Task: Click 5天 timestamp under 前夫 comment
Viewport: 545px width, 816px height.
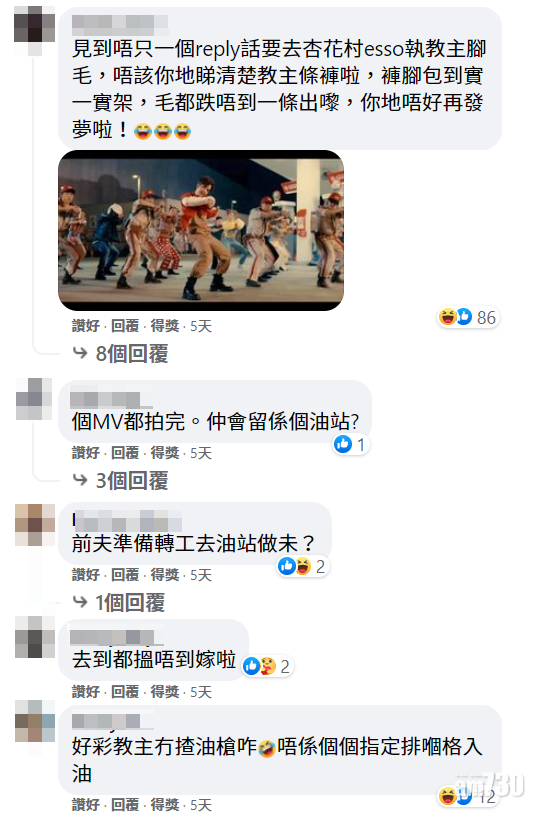Action: [x=201, y=575]
